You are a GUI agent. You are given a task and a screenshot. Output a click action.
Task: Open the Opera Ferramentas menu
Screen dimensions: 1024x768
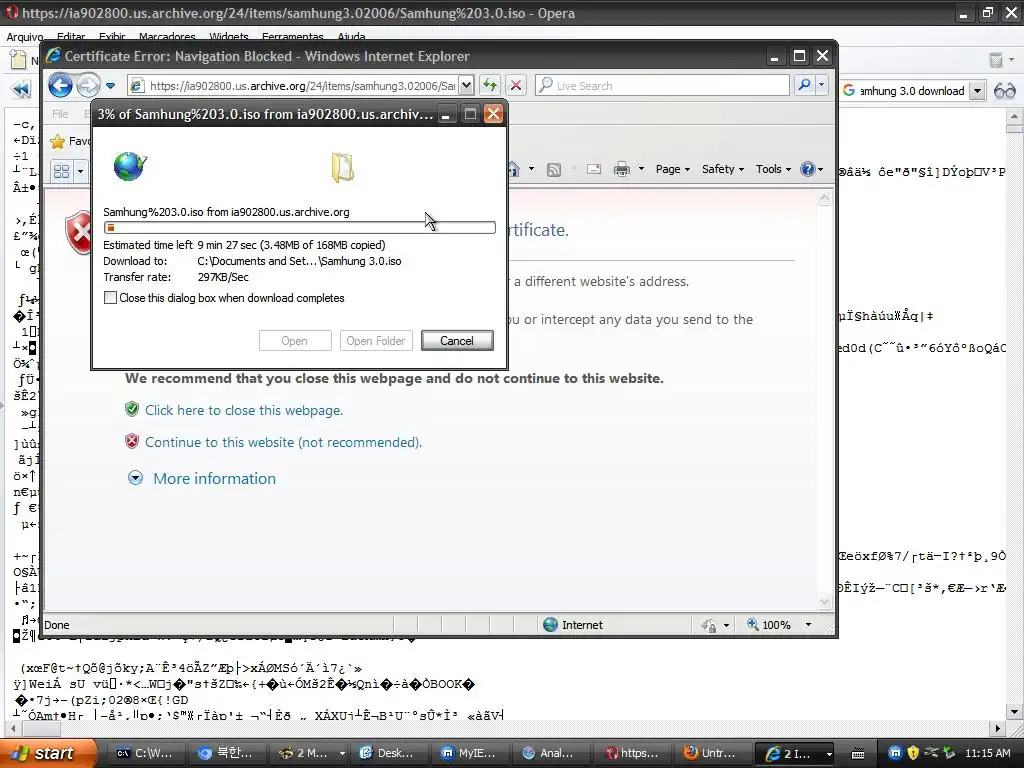[293, 37]
